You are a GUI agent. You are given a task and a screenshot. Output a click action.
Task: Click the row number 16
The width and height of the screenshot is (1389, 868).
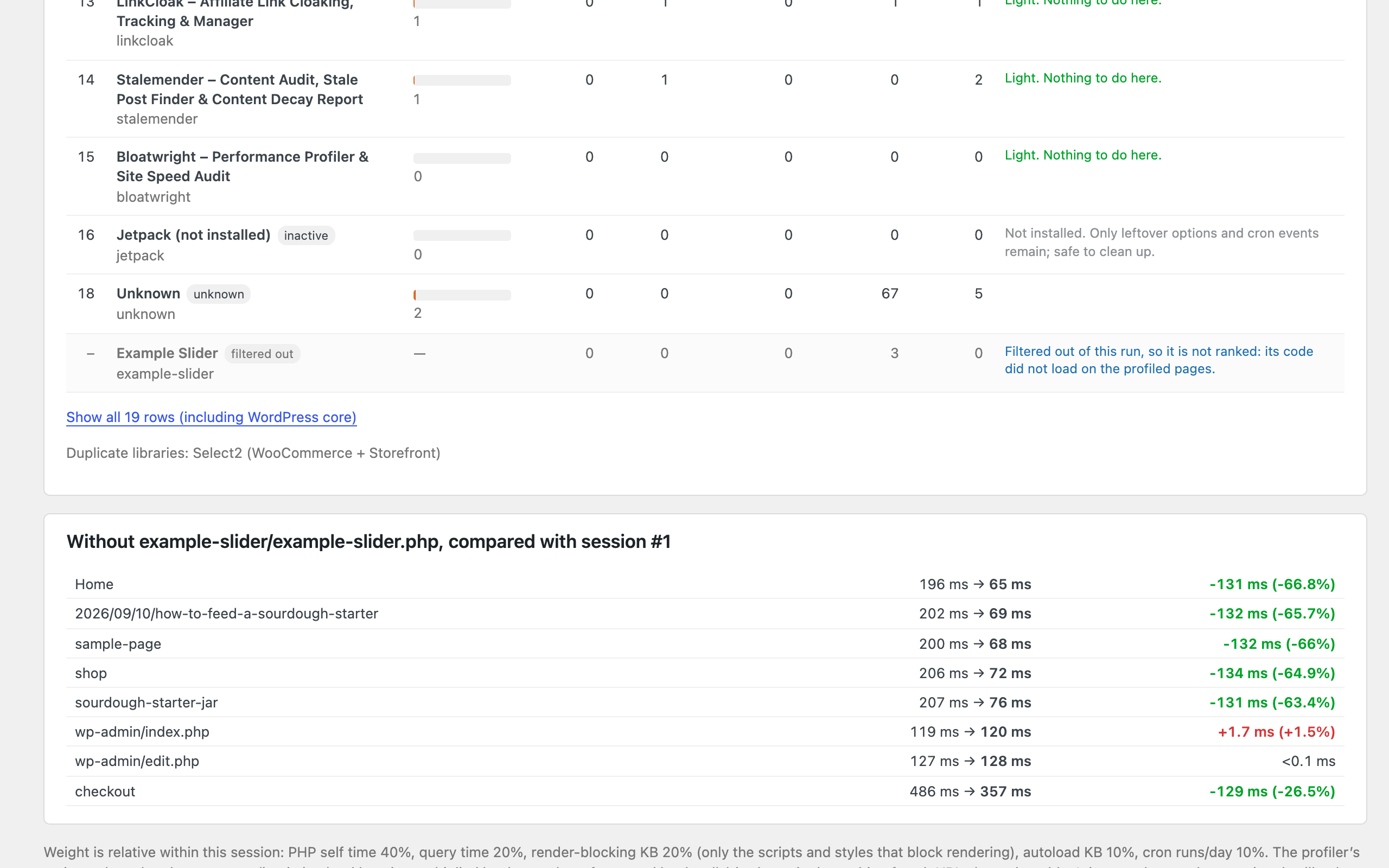click(x=86, y=235)
